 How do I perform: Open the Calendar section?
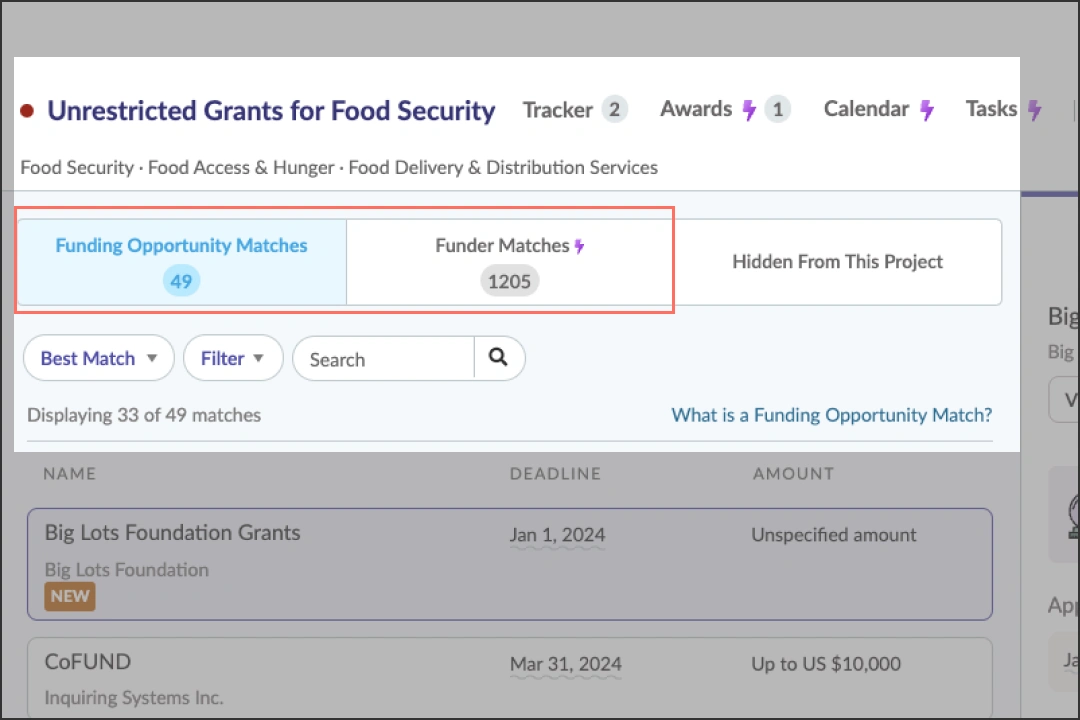point(868,109)
